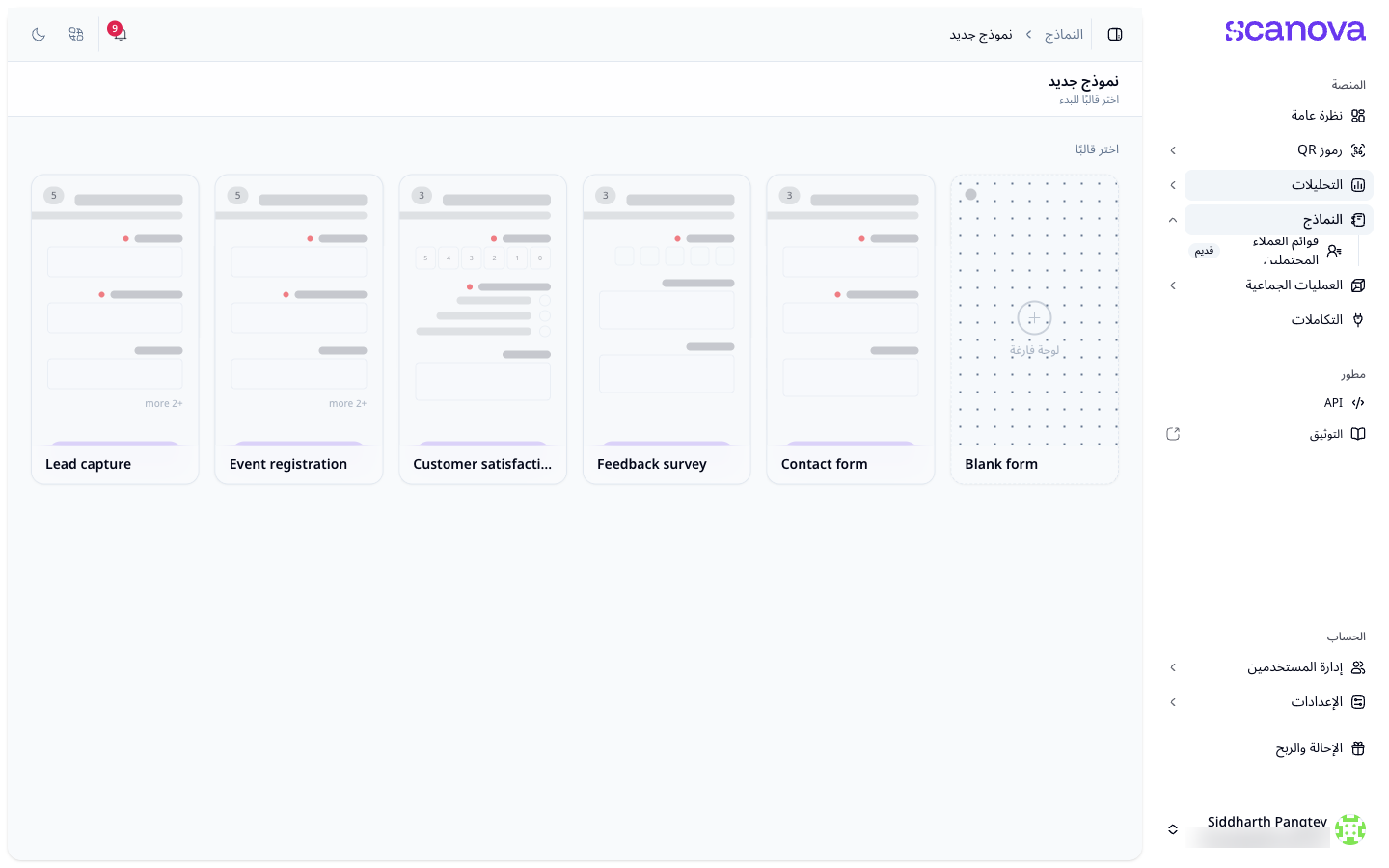
Task: Click the Scanova logo
Action: point(1295,31)
